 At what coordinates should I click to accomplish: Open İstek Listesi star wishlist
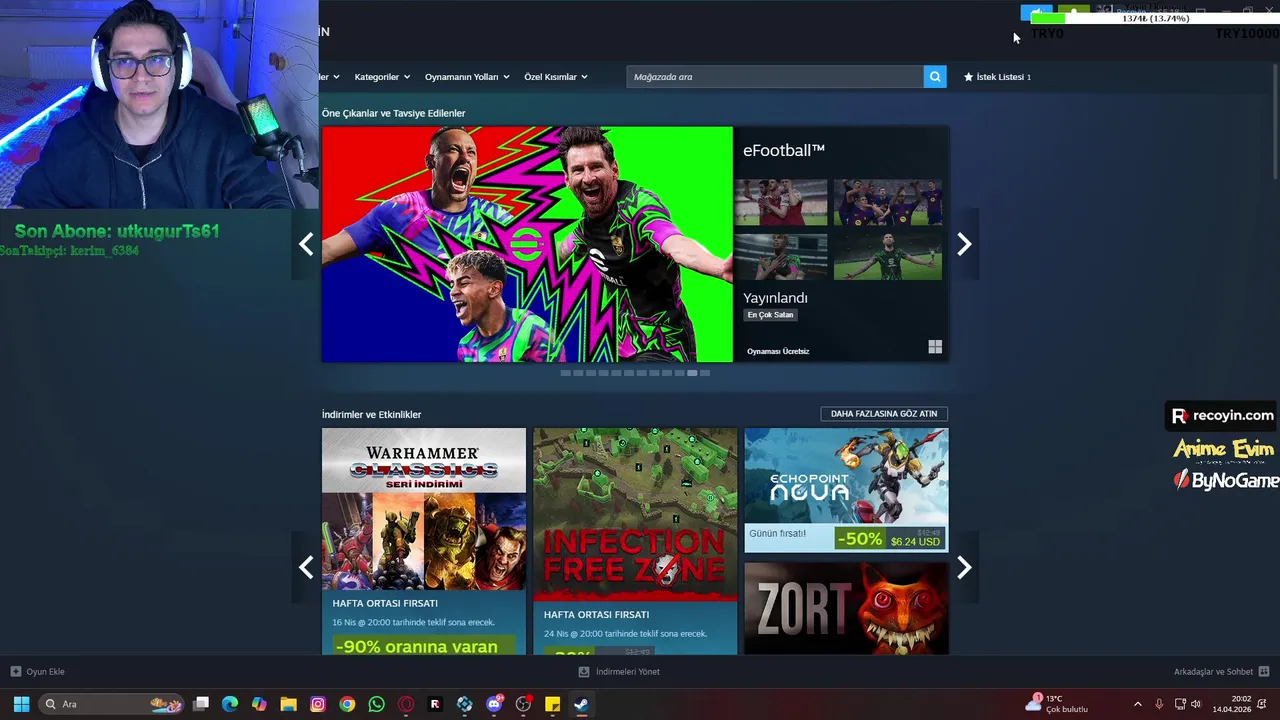coord(996,77)
